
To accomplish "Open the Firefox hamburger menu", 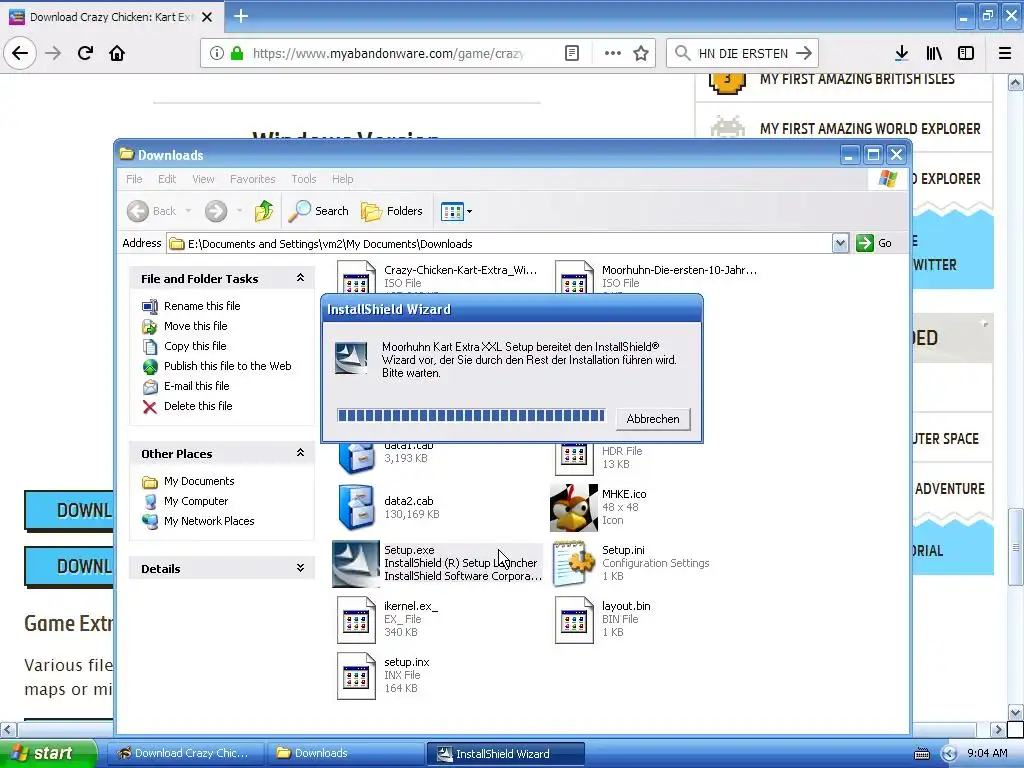I will (1005, 53).
